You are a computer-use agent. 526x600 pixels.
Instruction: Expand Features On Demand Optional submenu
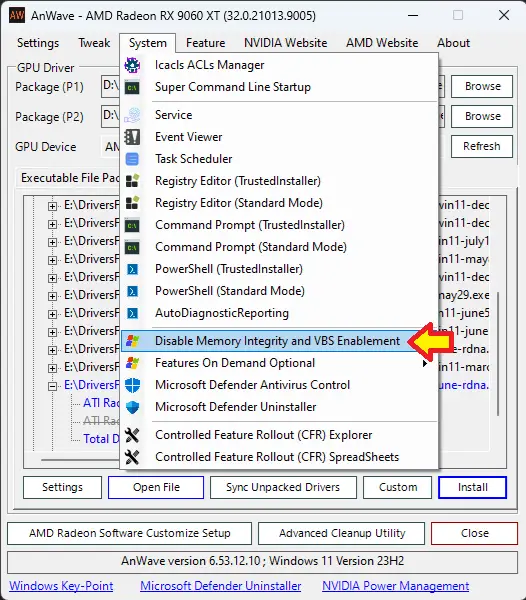pos(279,363)
